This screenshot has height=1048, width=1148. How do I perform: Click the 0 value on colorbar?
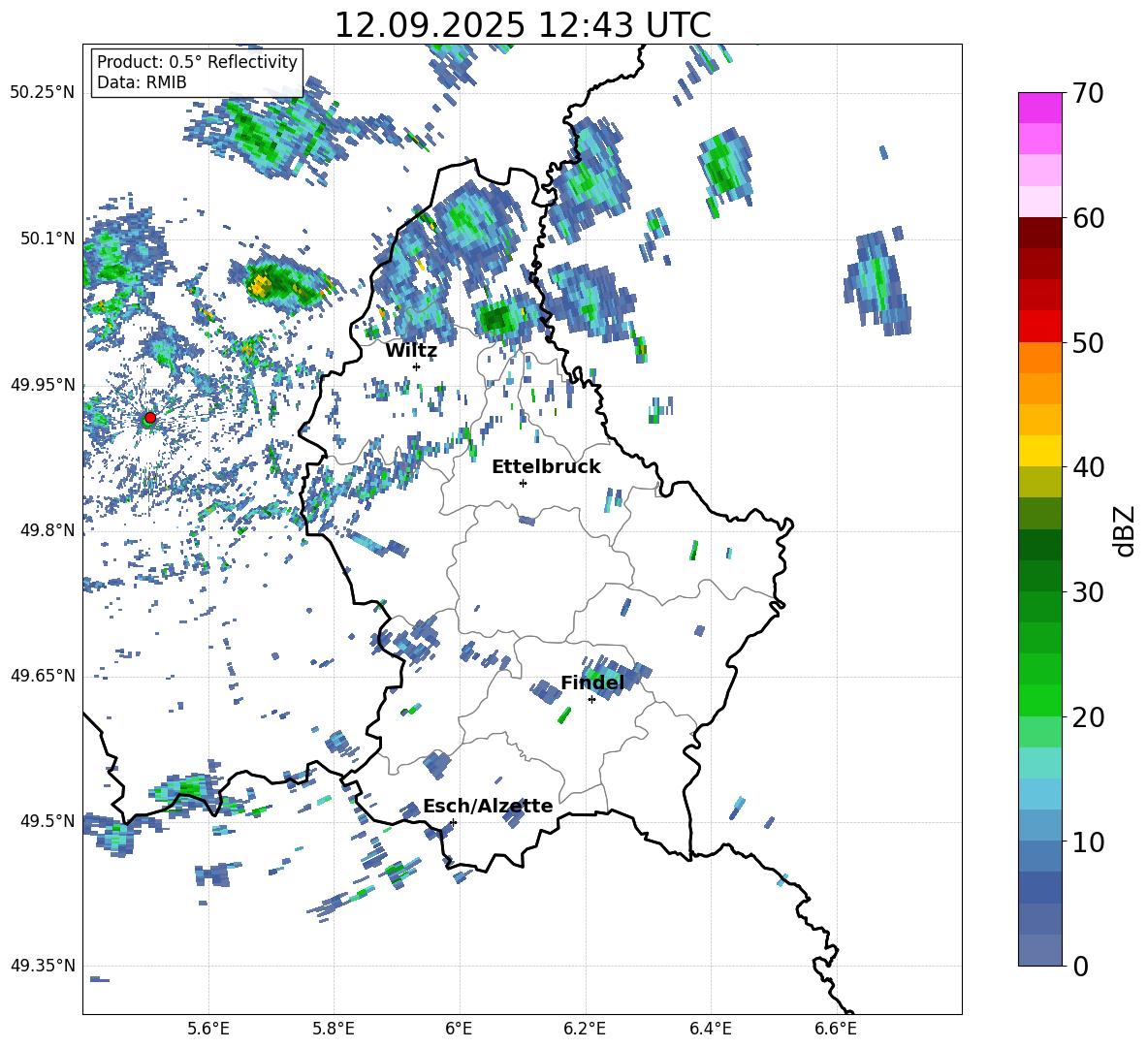pyautogui.click(x=1081, y=966)
